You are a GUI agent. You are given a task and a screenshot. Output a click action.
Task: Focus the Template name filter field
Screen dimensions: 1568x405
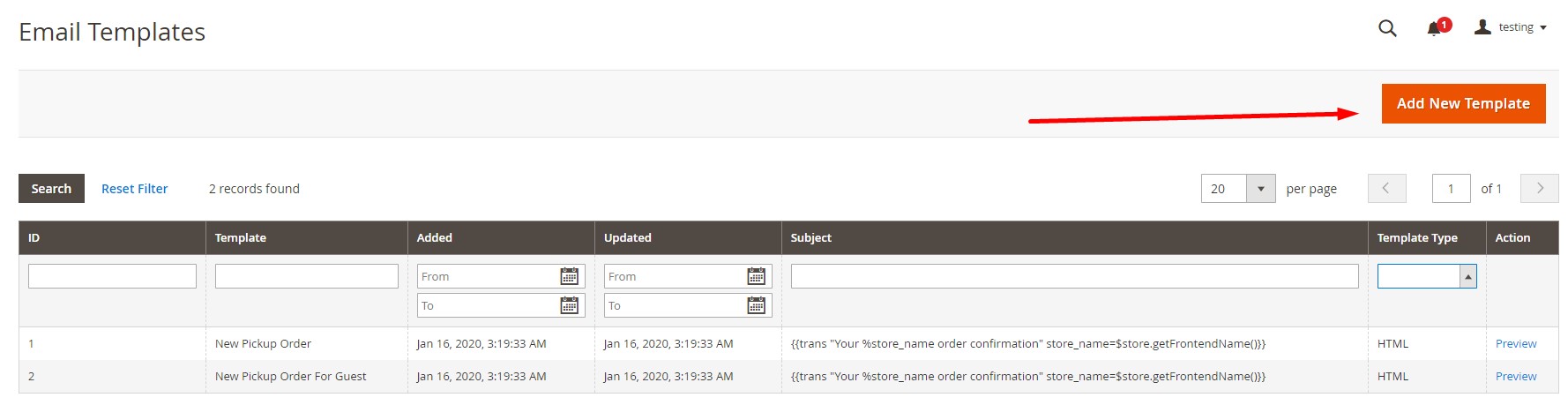pyautogui.click(x=306, y=276)
